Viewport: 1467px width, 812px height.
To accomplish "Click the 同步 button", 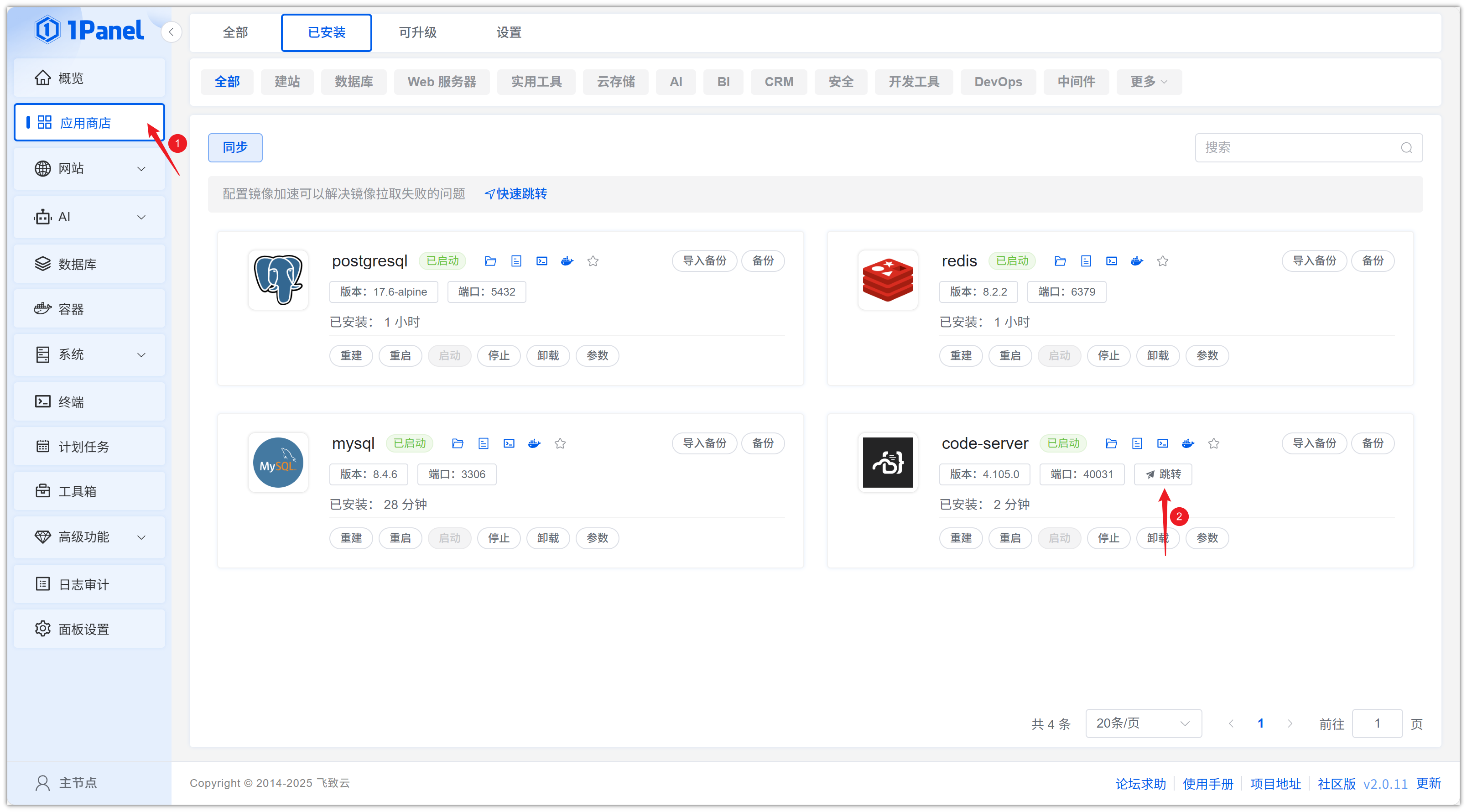I will tap(234, 147).
